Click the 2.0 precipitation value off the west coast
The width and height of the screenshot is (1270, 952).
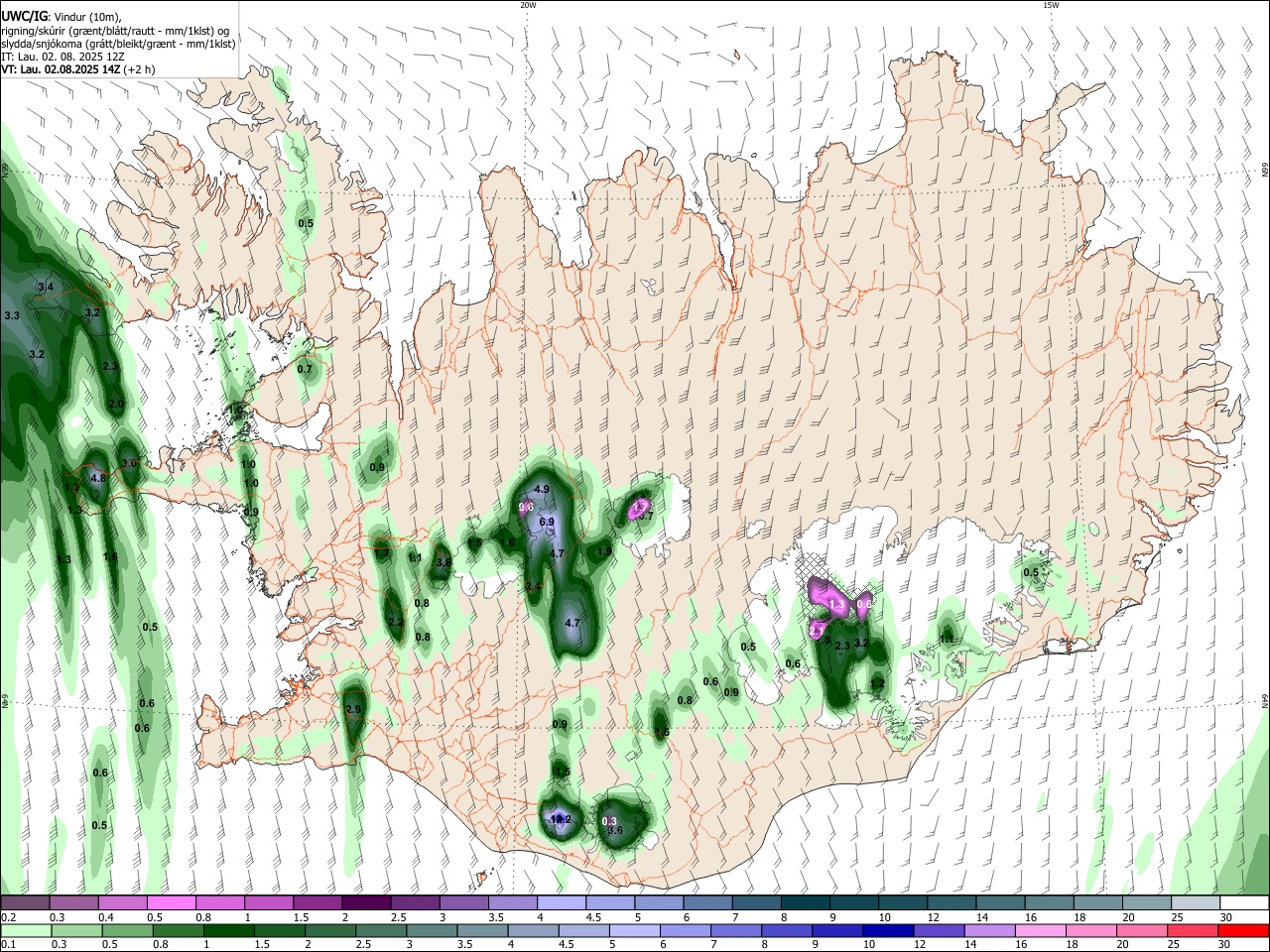coord(116,405)
